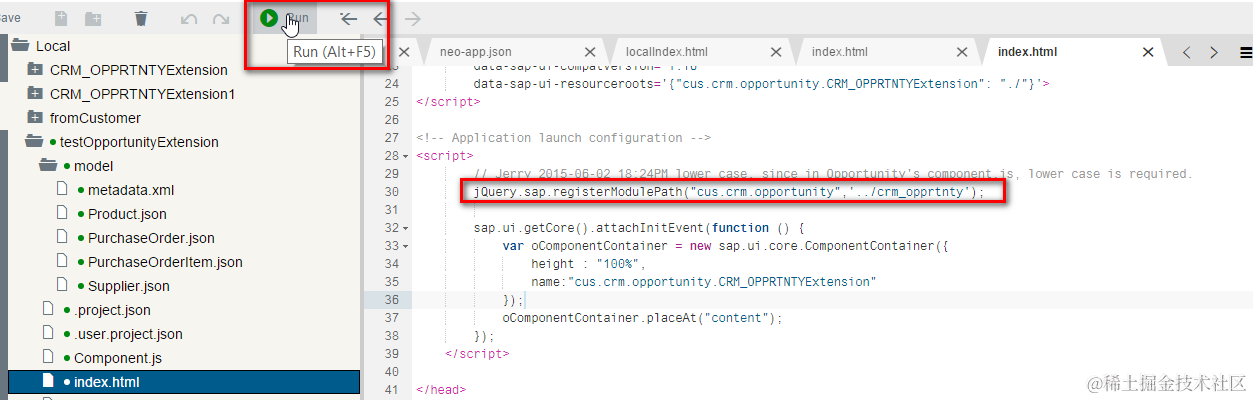
Task: Click the file icon beside Supplier.json
Action: pos(62,286)
